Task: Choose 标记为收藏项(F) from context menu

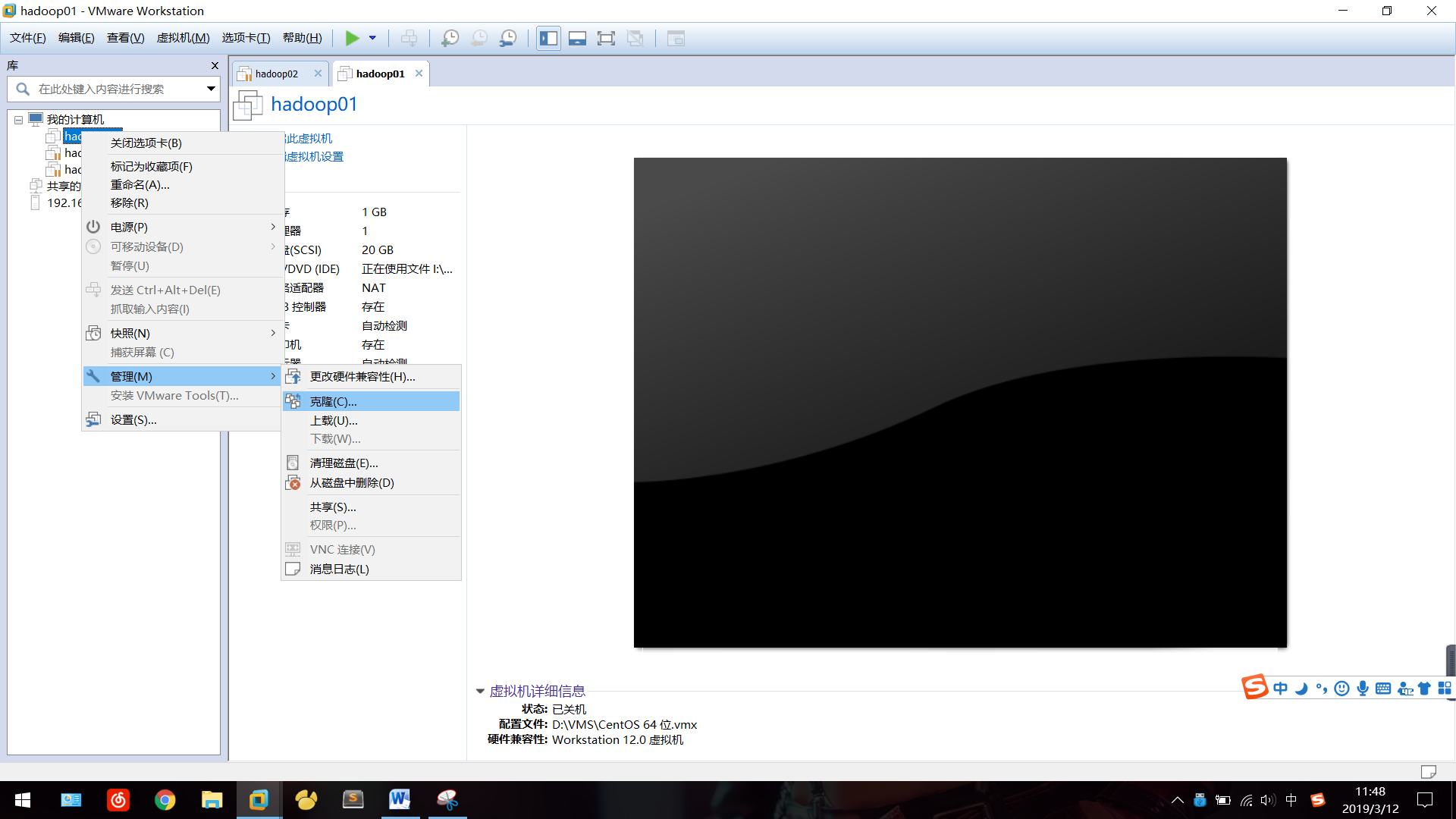Action: (182, 167)
